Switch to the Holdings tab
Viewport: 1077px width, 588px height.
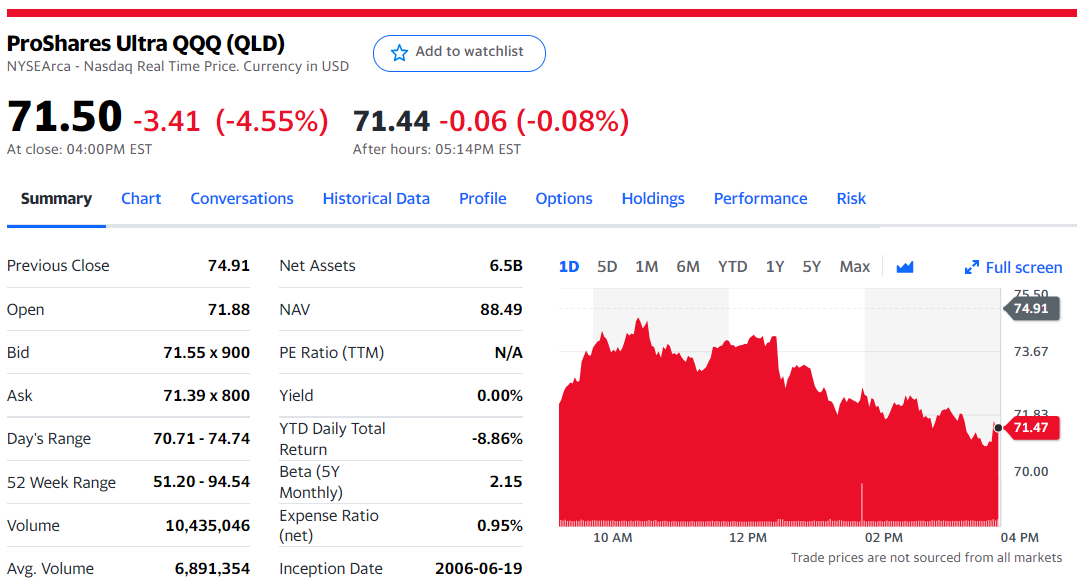tap(653, 199)
